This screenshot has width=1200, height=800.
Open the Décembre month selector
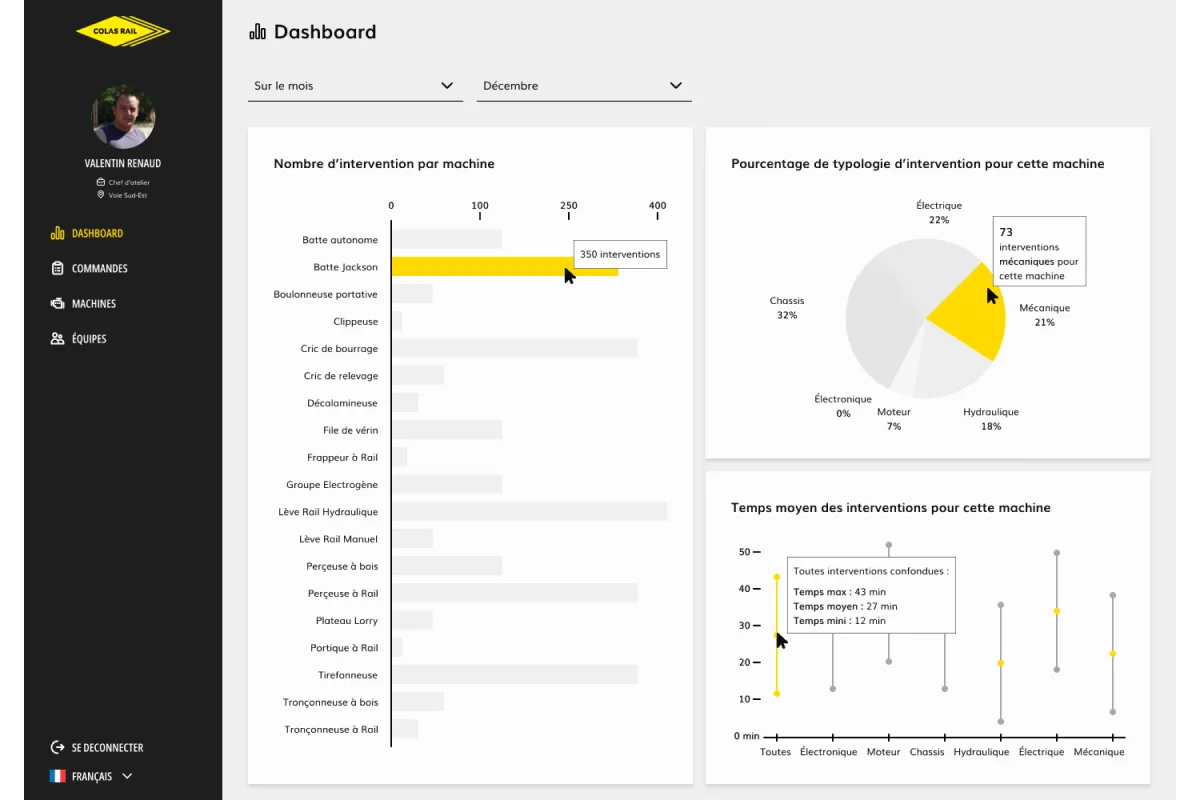click(583, 86)
